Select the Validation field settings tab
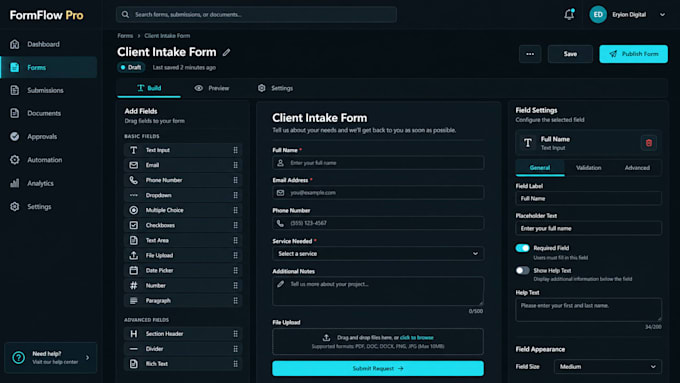680x383 pixels. pyautogui.click(x=588, y=167)
